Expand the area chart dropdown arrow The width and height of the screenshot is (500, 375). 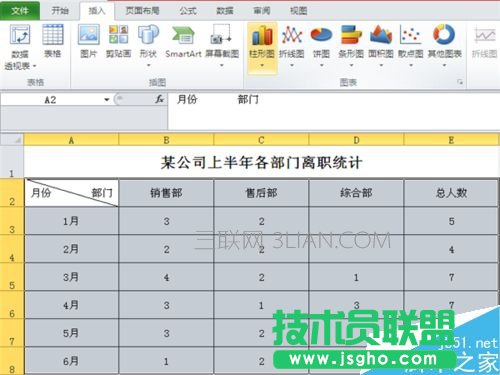point(381,65)
